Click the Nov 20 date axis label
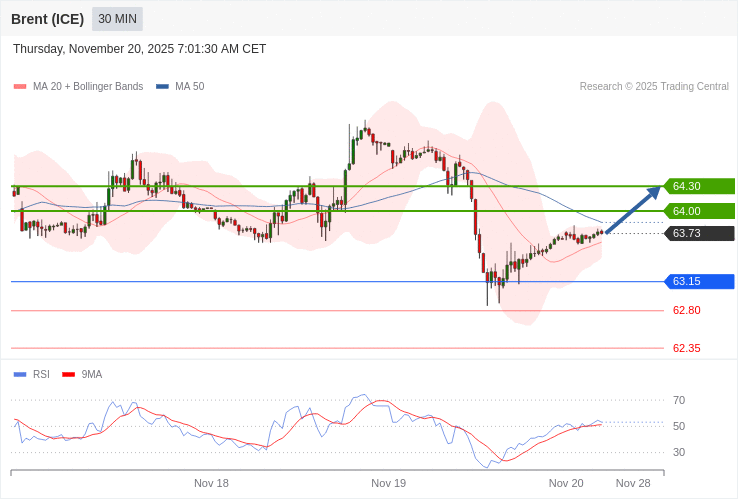 click(566, 483)
